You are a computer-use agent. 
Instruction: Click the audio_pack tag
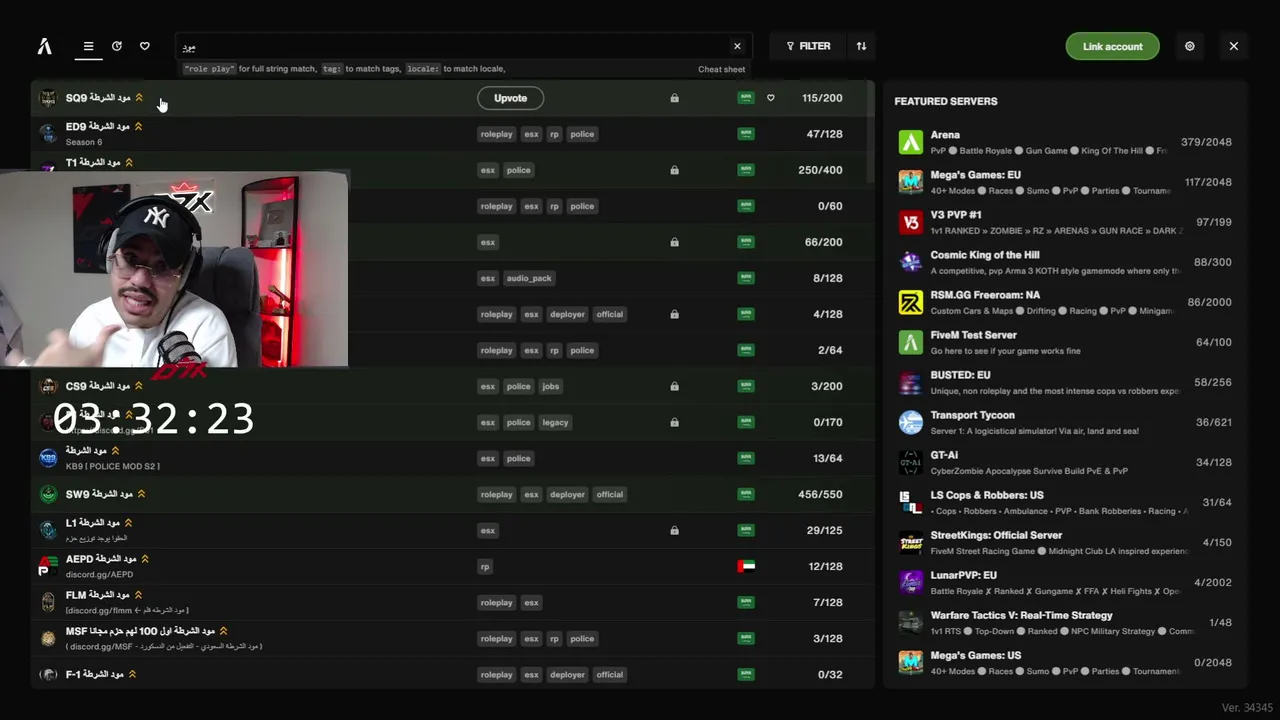point(529,278)
